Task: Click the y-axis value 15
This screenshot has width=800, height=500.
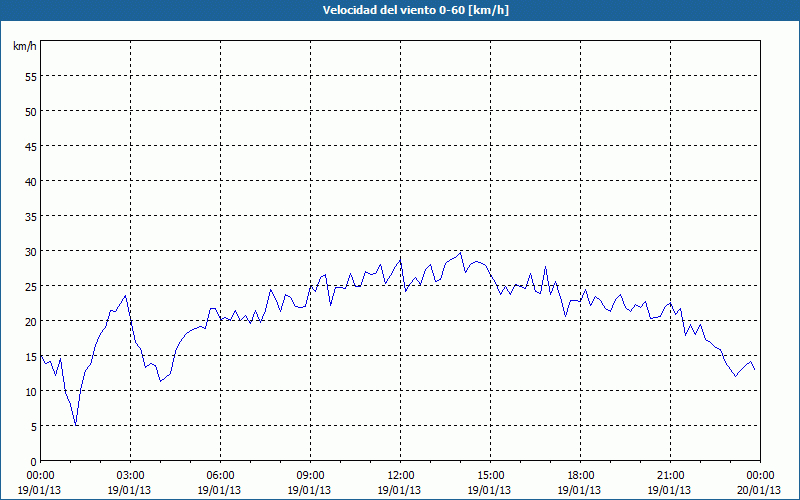Action: (x=31, y=356)
